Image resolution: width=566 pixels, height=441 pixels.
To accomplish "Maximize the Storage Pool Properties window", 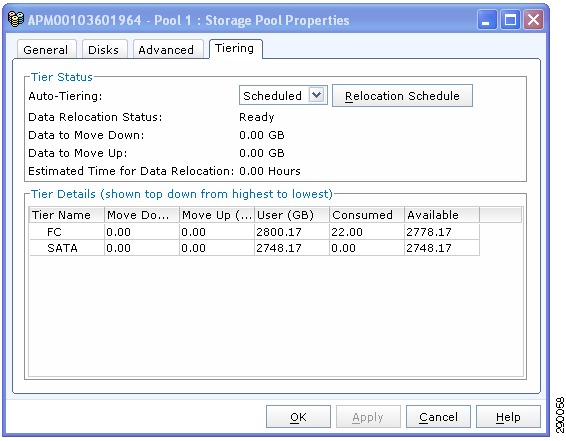I will [x=510, y=19].
